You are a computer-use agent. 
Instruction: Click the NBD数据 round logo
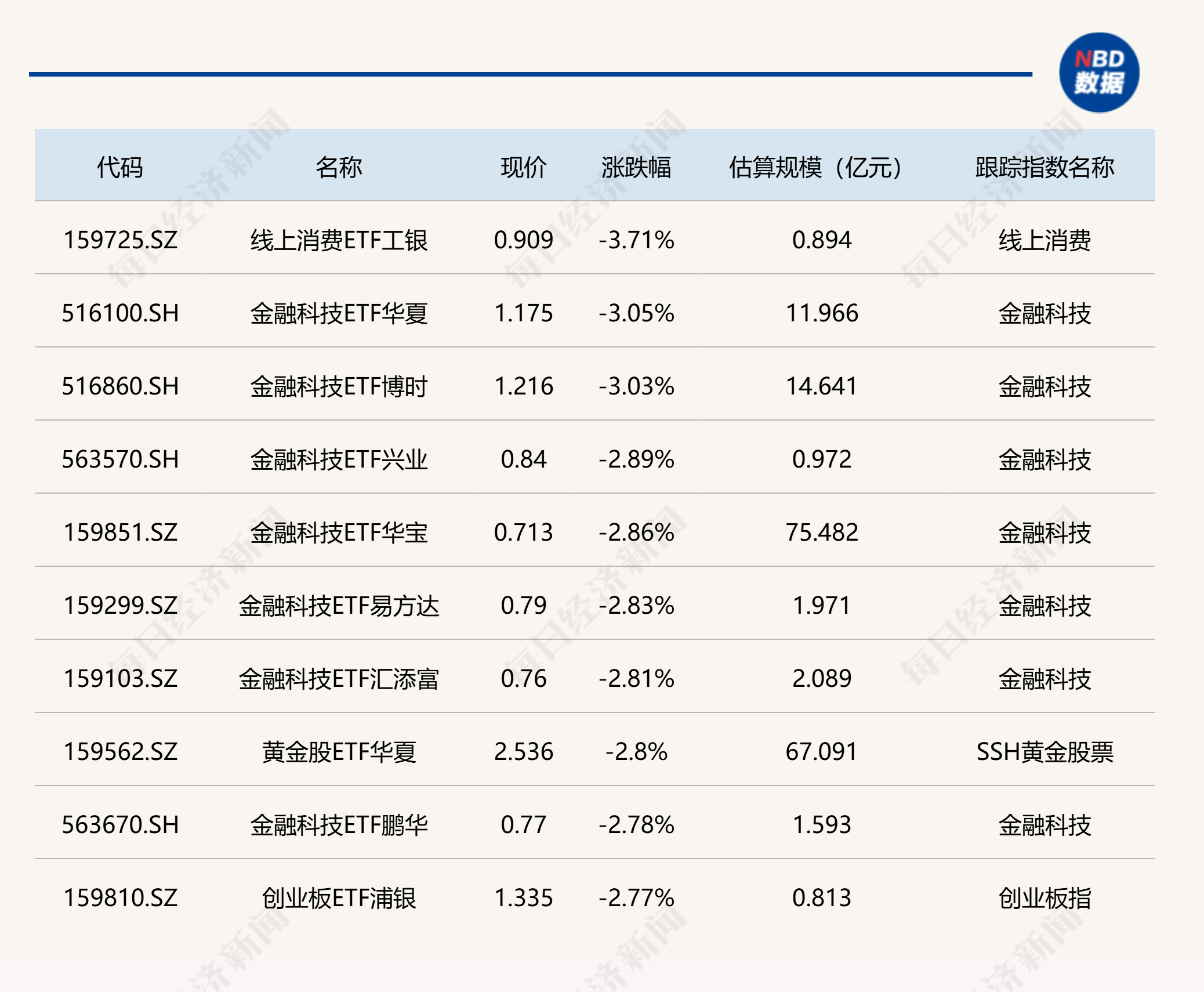point(1098,73)
